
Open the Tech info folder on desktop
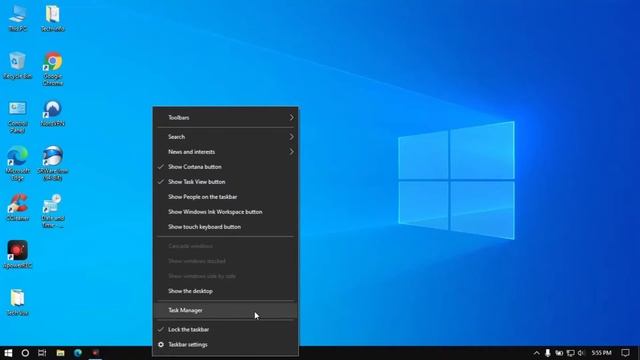[53, 18]
